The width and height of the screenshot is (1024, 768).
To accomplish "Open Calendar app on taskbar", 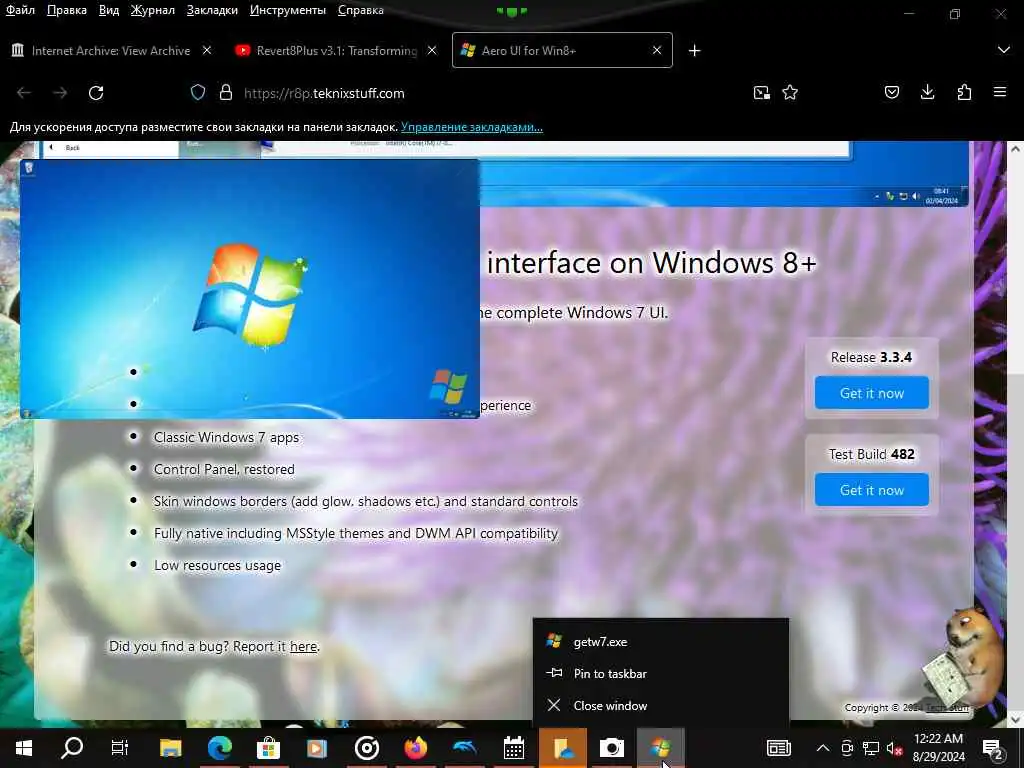I will click(514, 748).
